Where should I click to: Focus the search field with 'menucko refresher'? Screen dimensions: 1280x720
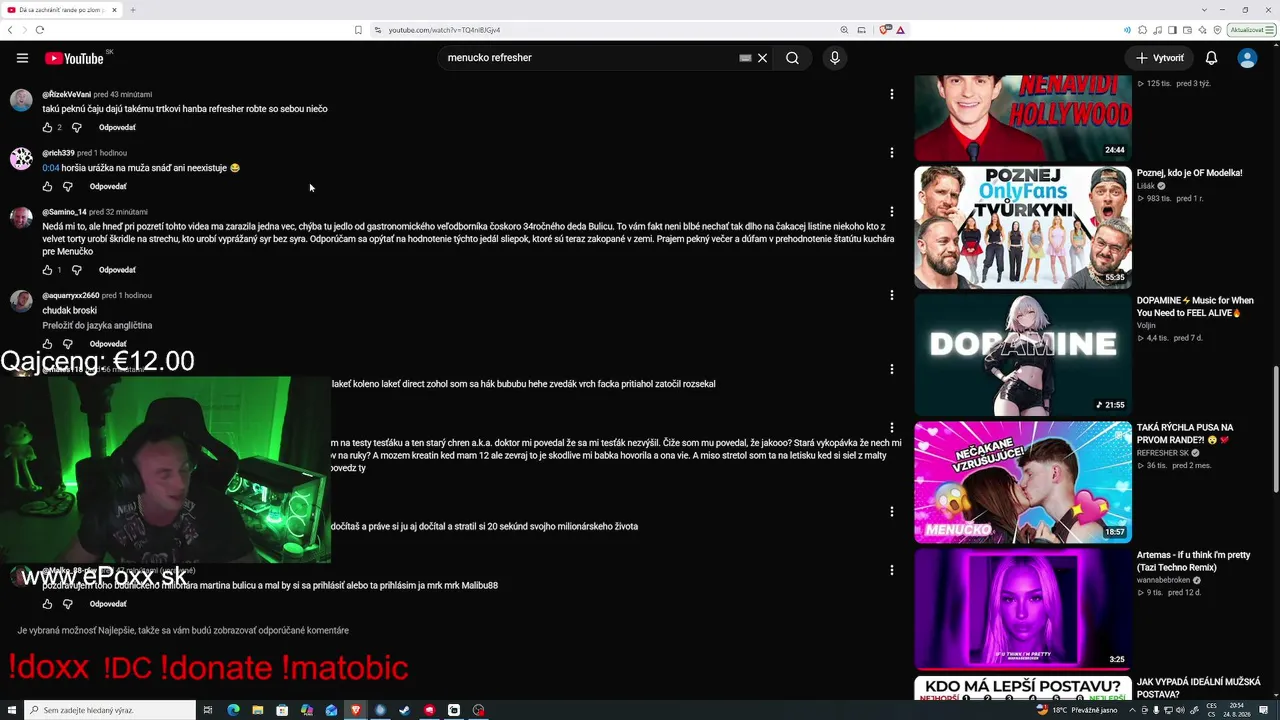(x=590, y=58)
